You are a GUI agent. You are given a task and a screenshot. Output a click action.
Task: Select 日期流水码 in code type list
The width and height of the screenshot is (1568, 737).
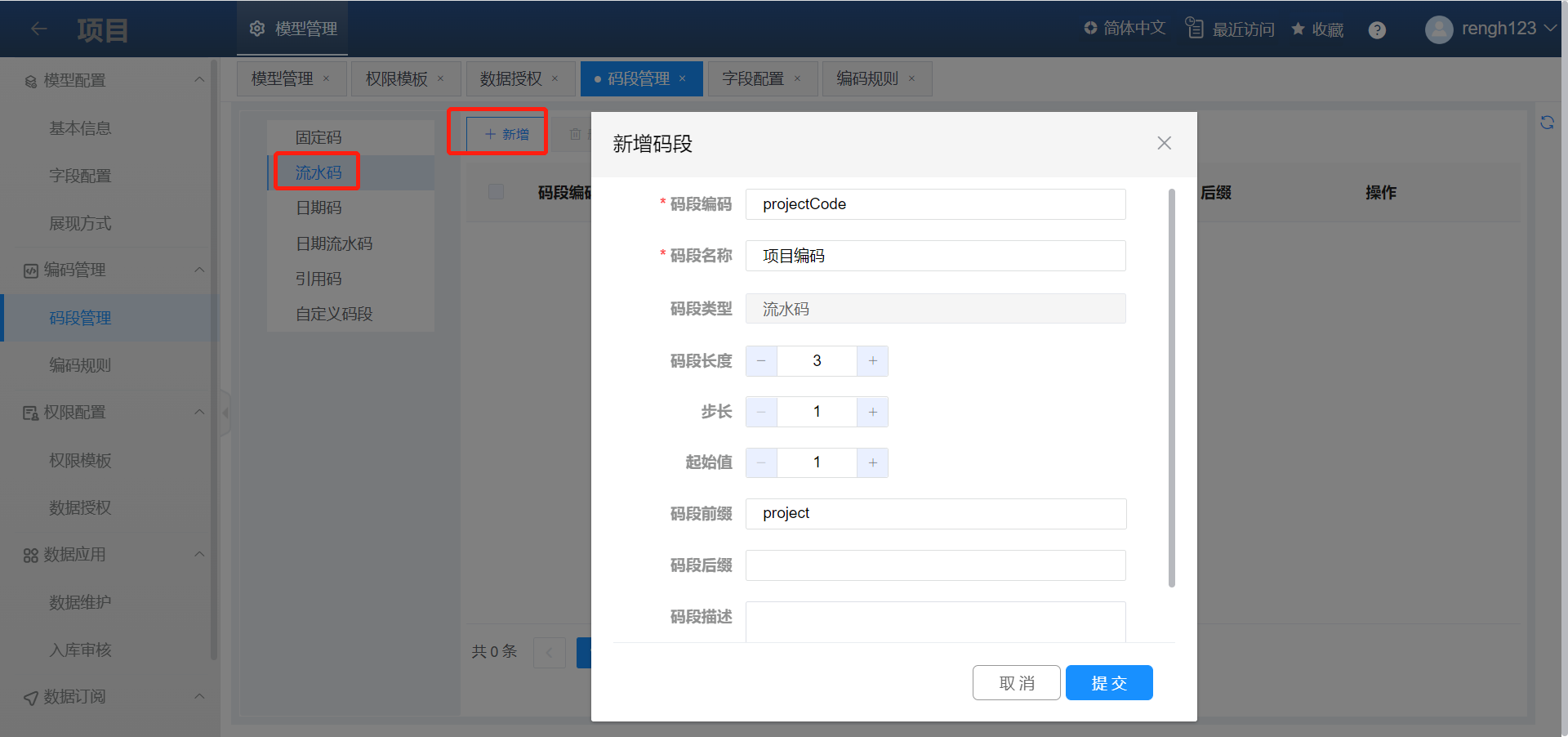click(x=334, y=243)
